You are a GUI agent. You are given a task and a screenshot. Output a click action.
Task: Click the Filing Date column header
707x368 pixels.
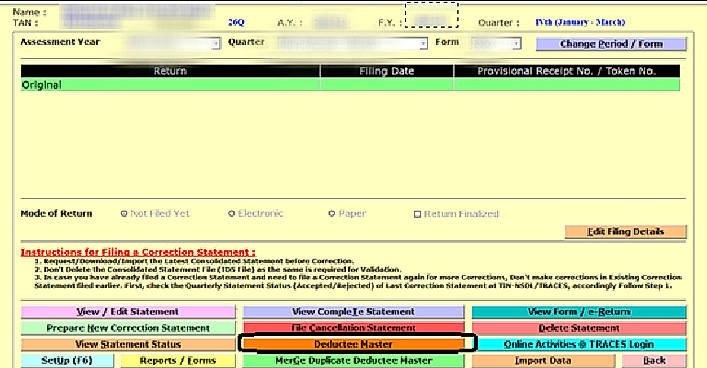point(386,71)
